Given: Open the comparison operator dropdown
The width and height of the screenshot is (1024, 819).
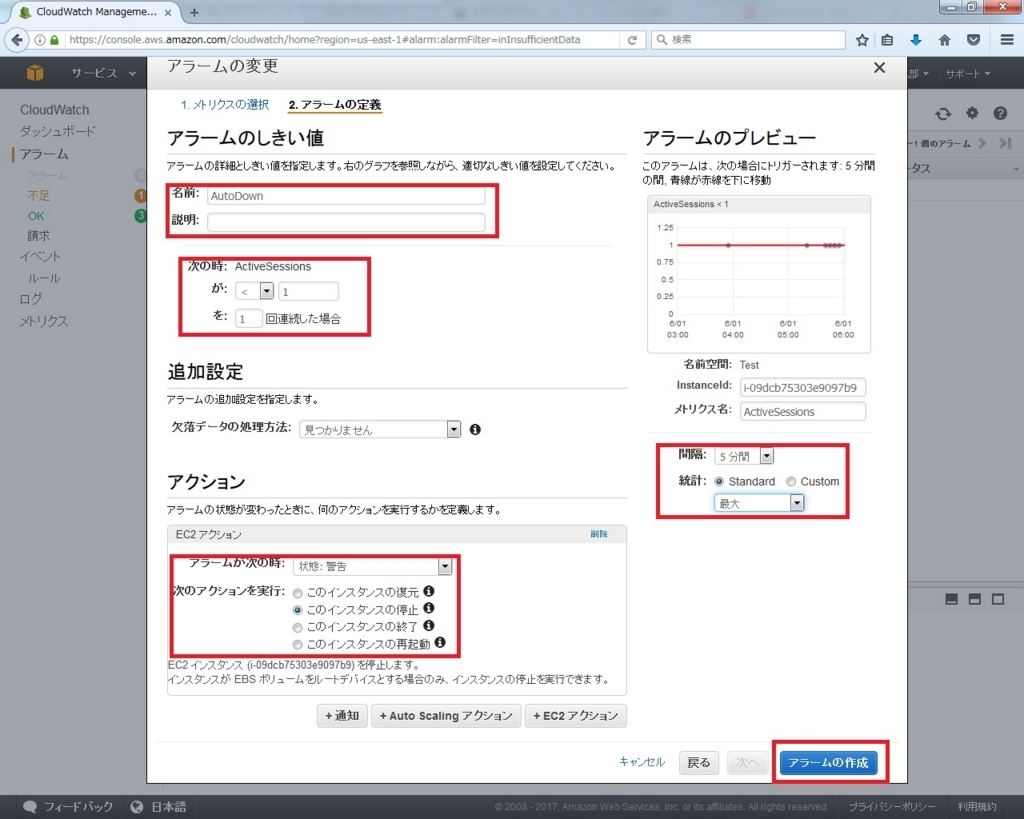Looking at the screenshot, I should [255, 291].
